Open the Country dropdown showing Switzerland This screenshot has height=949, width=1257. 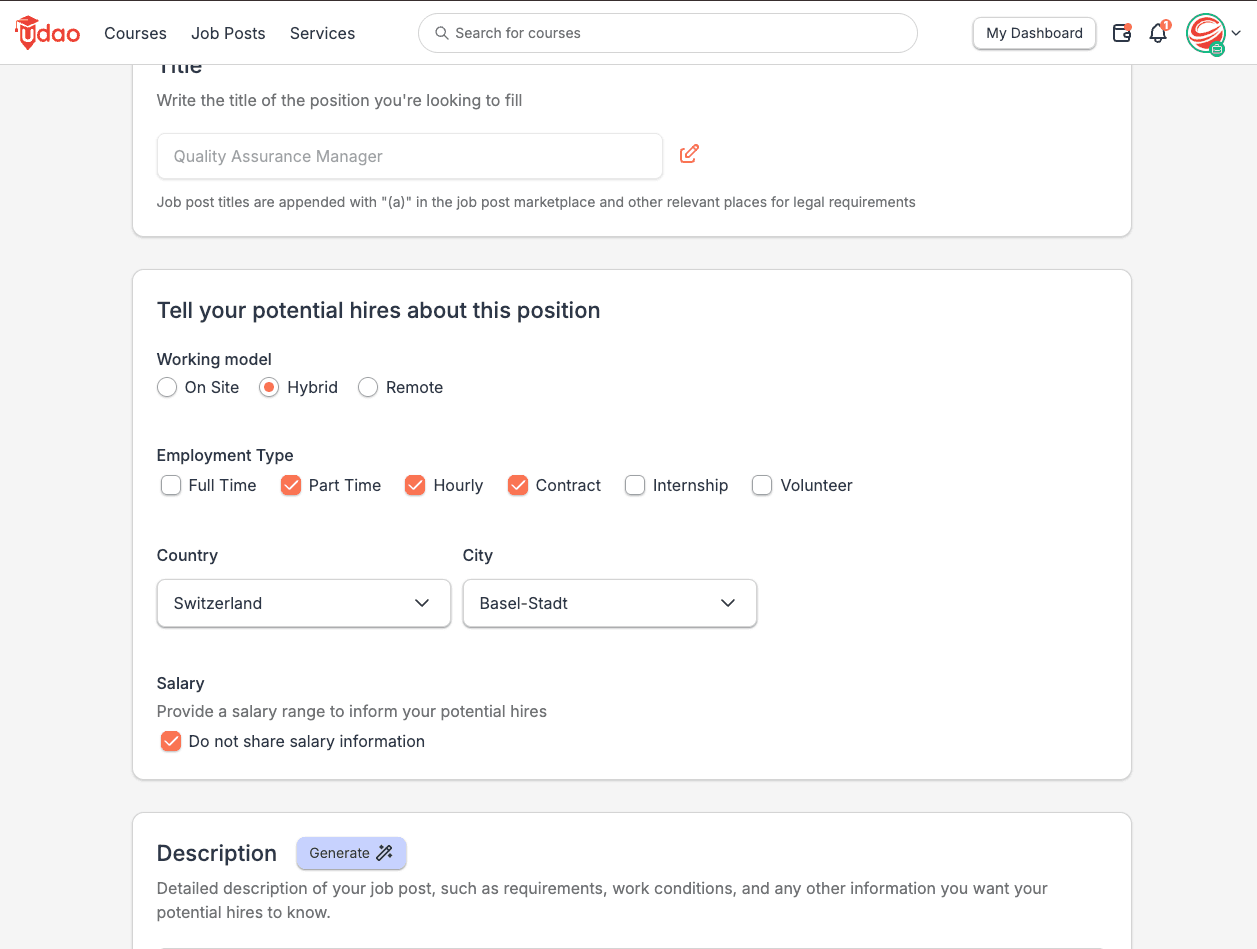tap(303, 603)
